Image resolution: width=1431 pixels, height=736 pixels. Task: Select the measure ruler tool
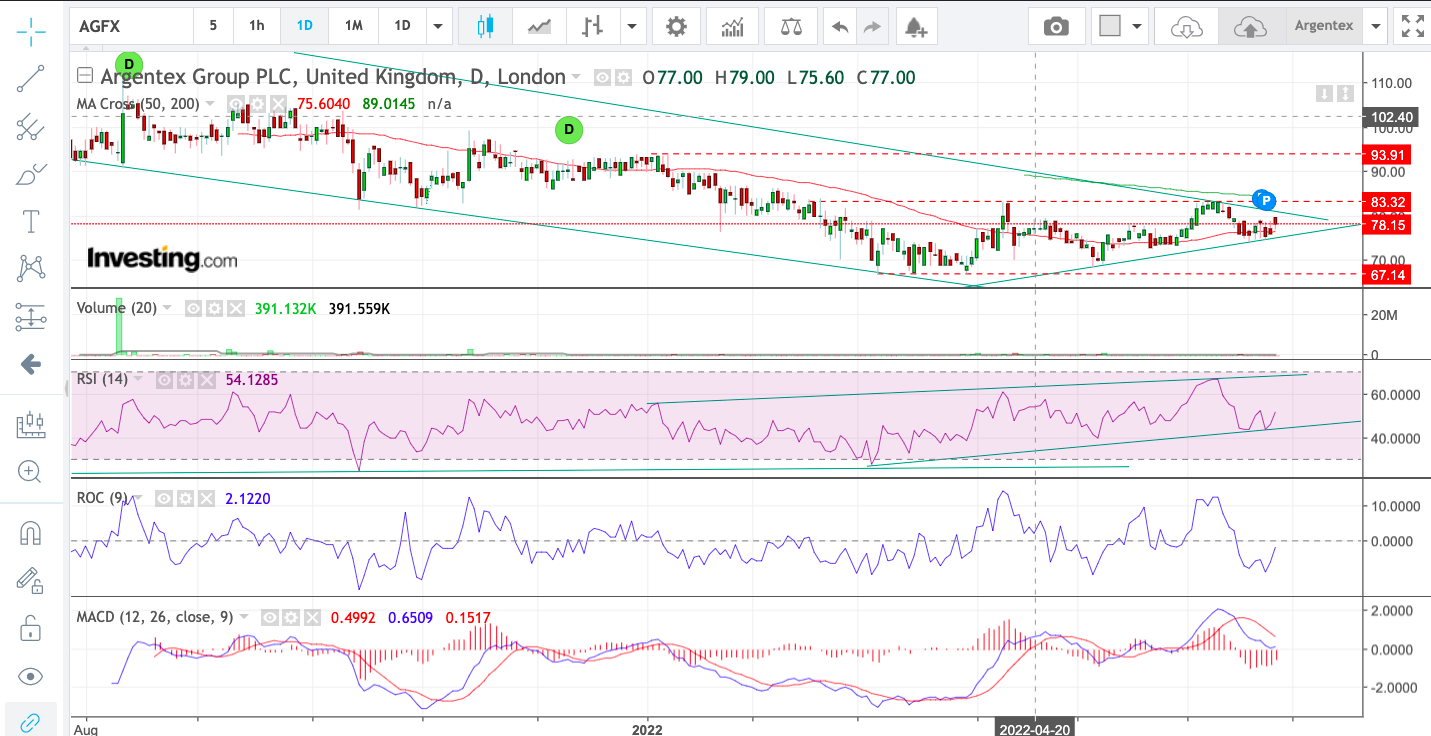click(31, 424)
